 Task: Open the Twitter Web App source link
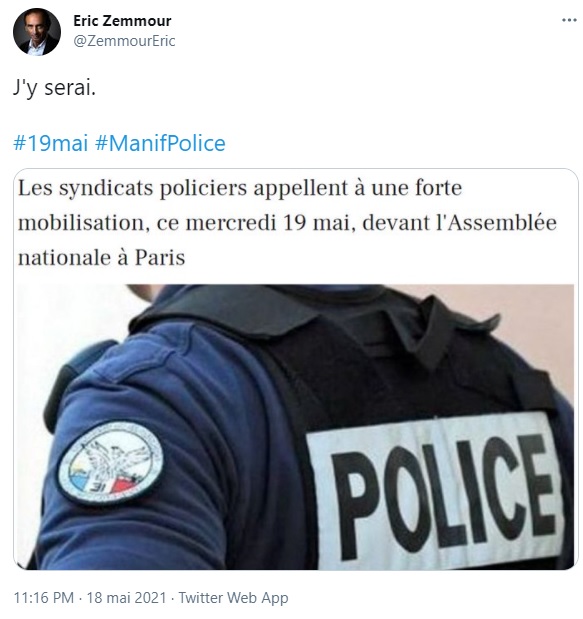pyautogui.click(x=234, y=597)
